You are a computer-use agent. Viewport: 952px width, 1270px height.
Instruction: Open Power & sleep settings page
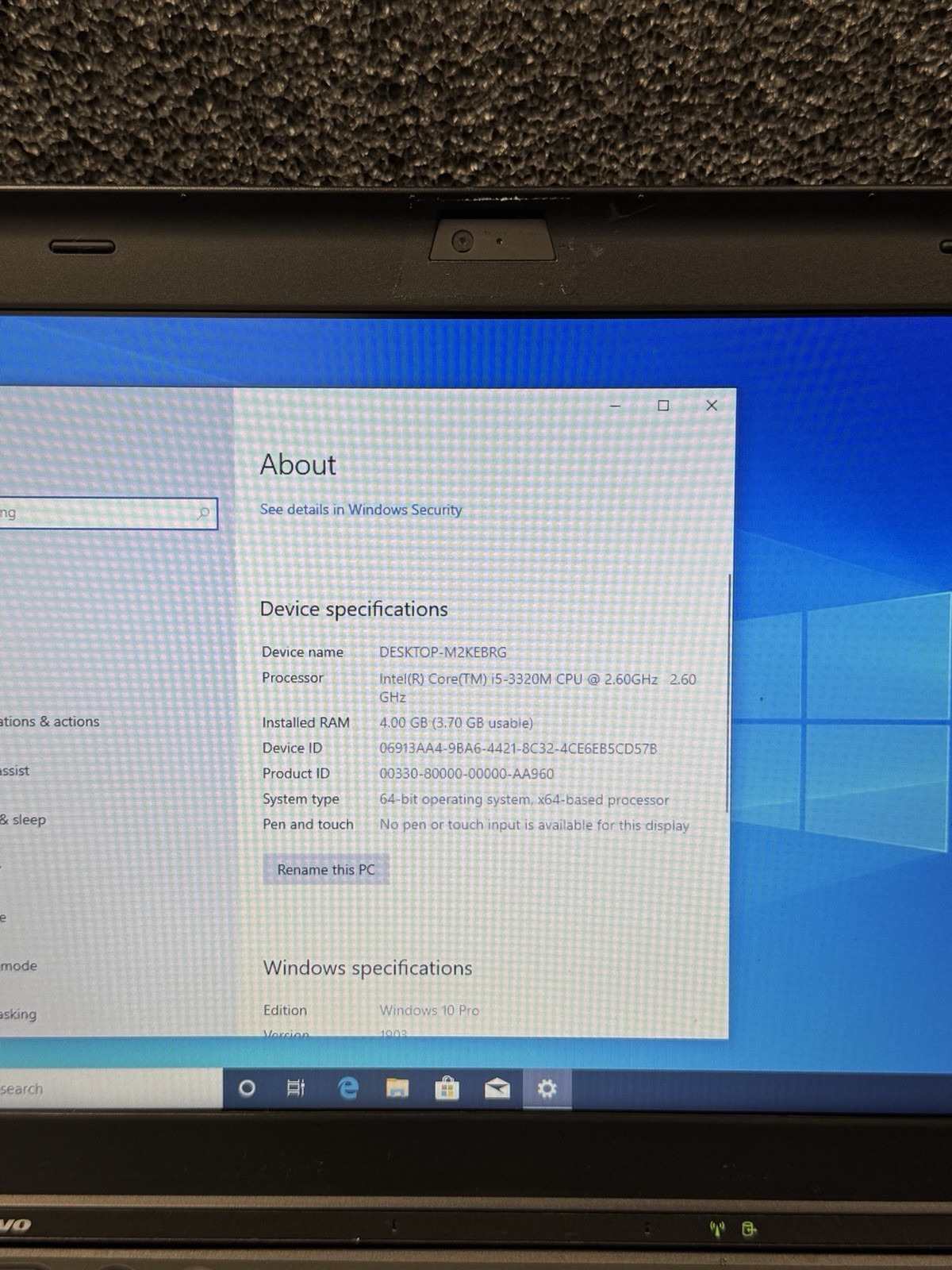pyautogui.click(x=23, y=820)
